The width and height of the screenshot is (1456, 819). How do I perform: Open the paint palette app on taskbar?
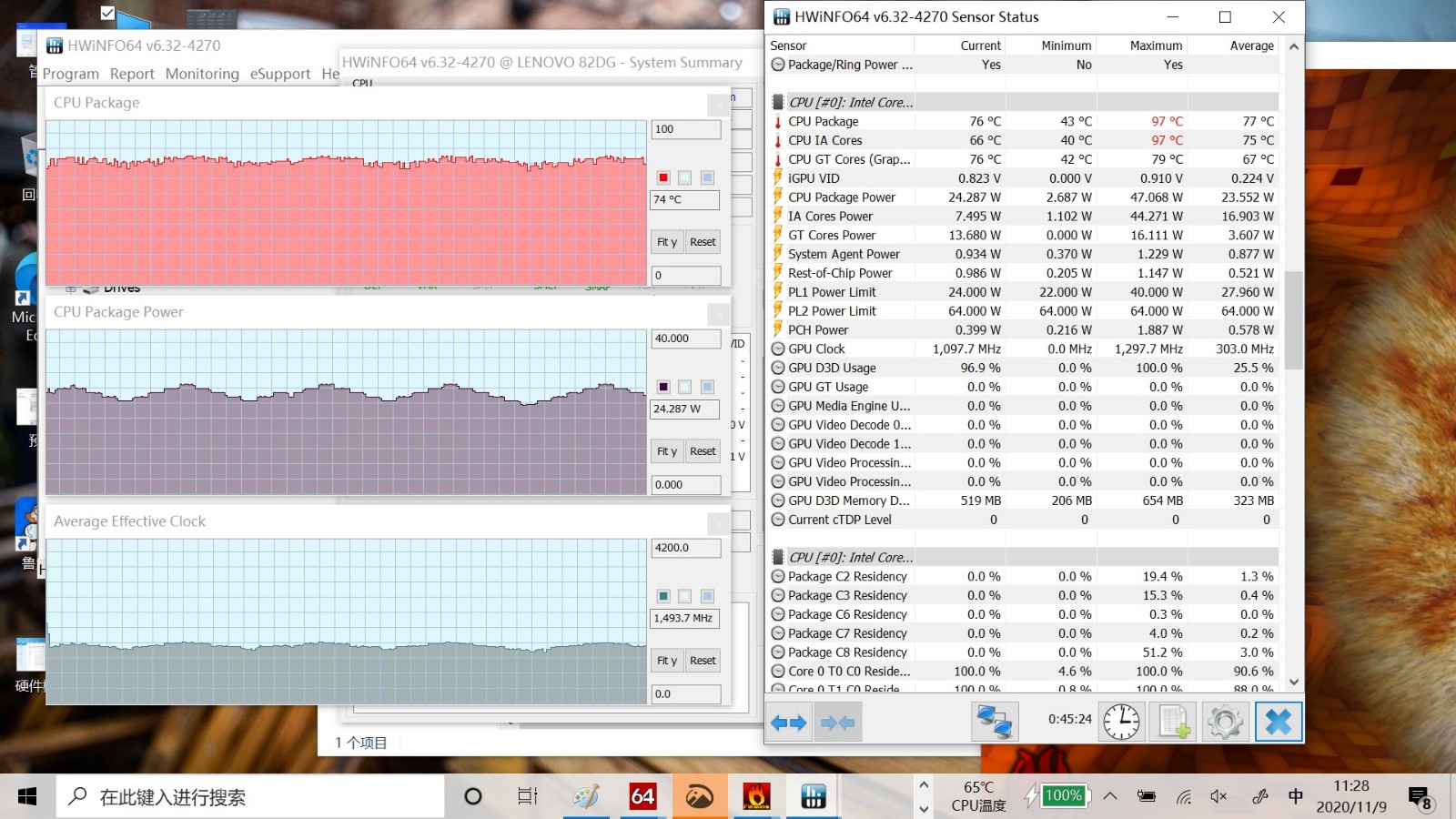pyautogui.click(x=586, y=797)
